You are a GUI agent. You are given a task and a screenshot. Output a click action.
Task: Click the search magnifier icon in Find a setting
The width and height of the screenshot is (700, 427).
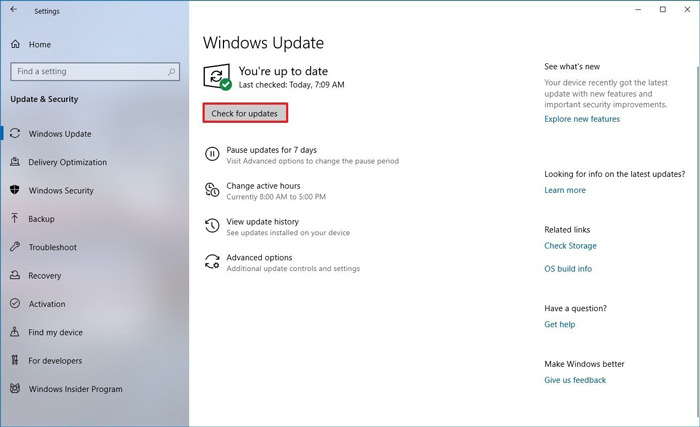(172, 72)
